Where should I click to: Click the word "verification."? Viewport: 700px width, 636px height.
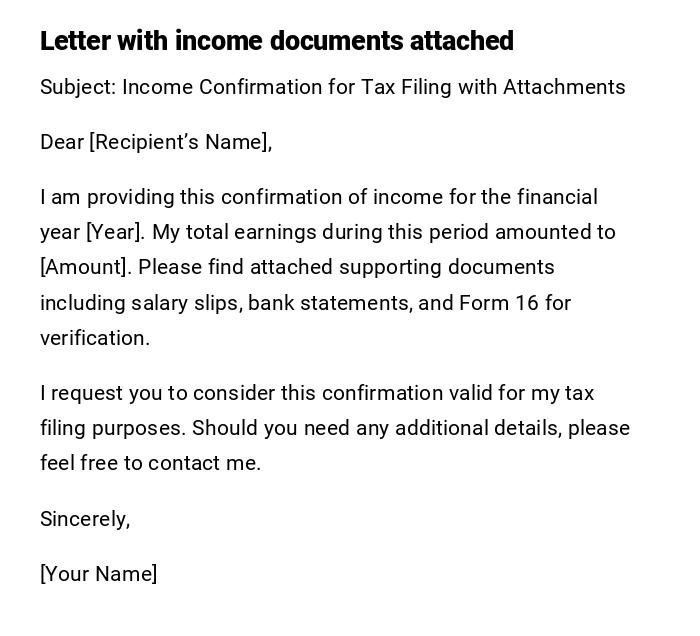tap(95, 338)
